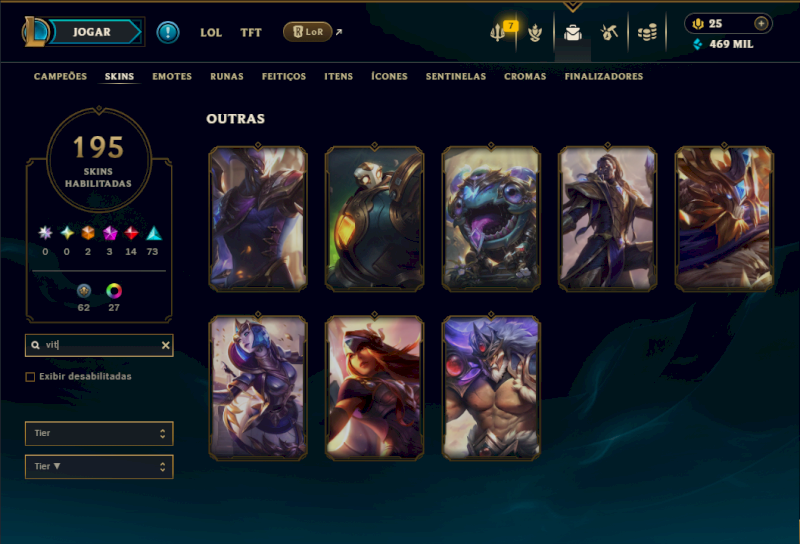Enable the Exibir desabilitadas checkbox
This screenshot has height=544, width=800.
(30, 377)
